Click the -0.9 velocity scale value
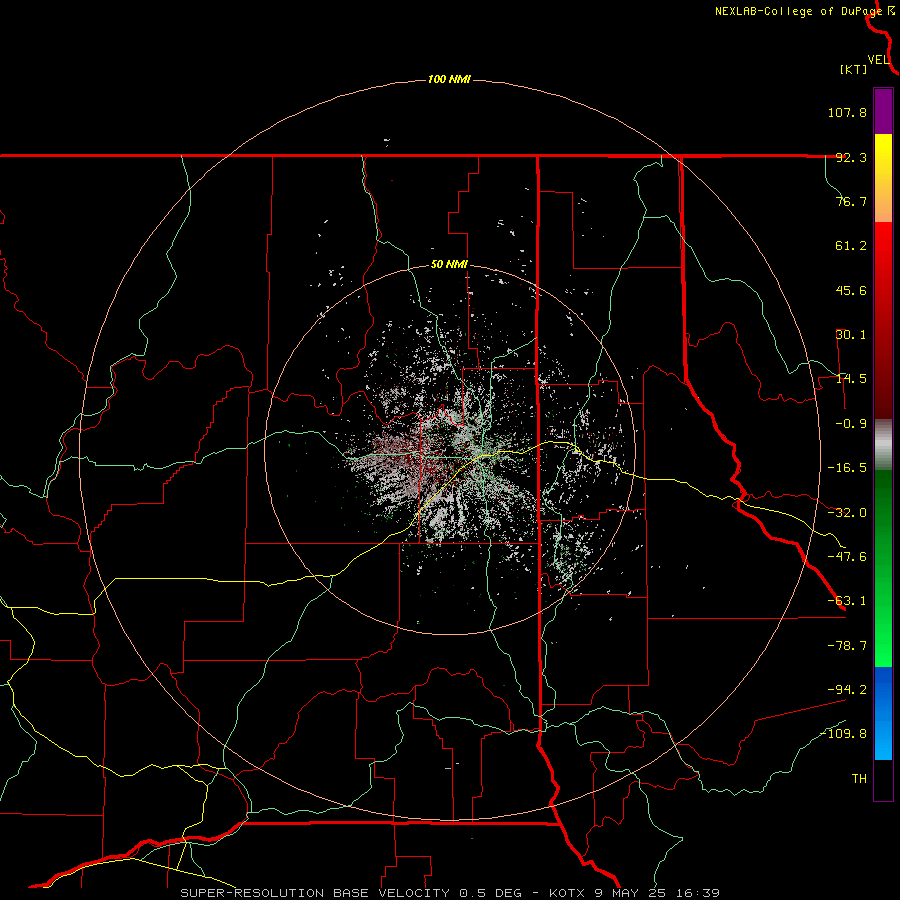 click(851, 424)
